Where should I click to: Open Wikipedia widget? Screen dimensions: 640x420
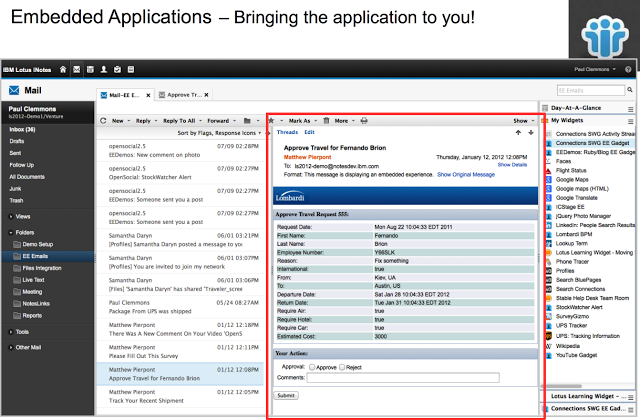coord(568,346)
